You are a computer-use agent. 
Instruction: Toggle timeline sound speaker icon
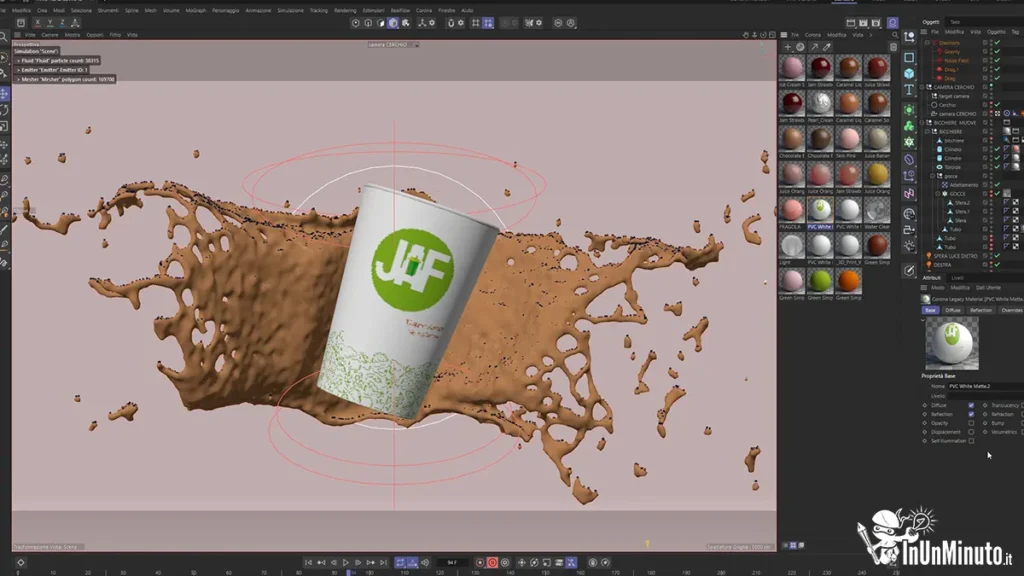point(425,562)
